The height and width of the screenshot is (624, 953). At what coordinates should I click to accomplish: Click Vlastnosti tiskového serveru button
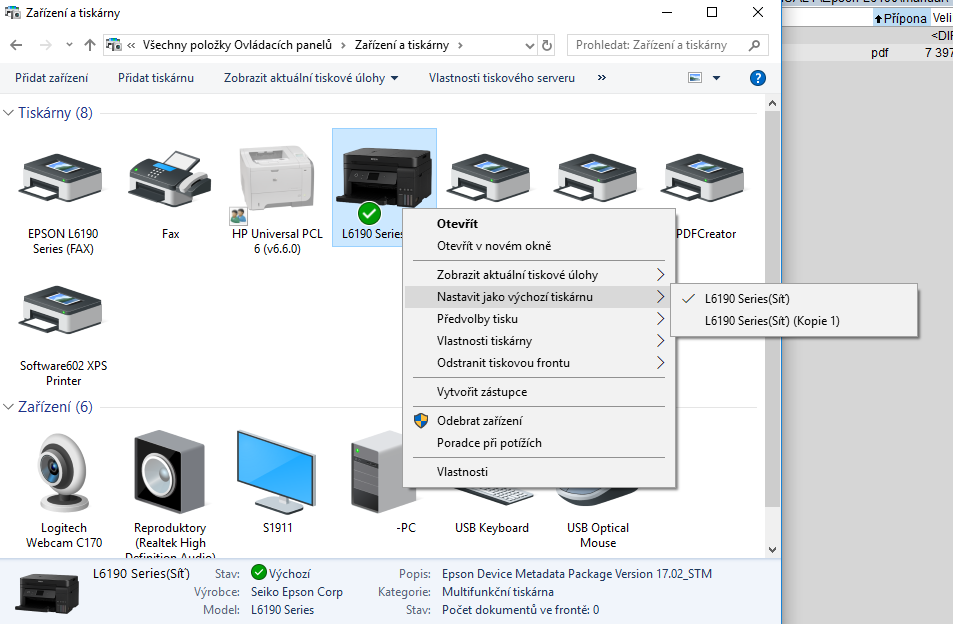tap(501, 78)
